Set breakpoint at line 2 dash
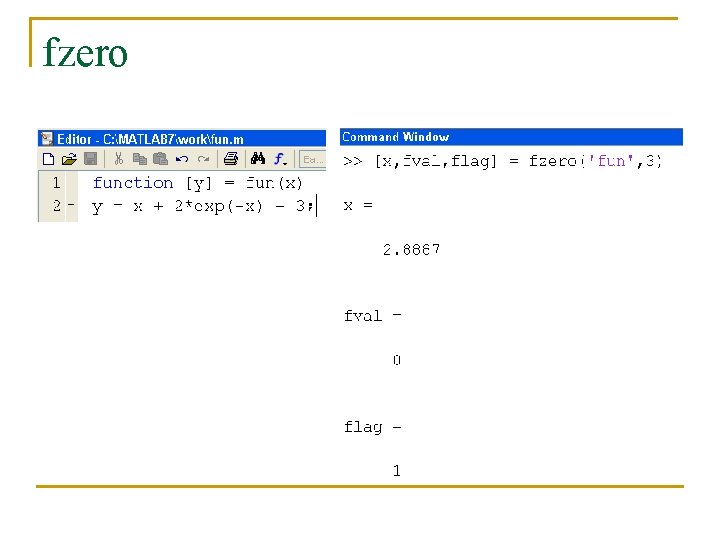Screen dimensions: 720x540 (x=71, y=205)
